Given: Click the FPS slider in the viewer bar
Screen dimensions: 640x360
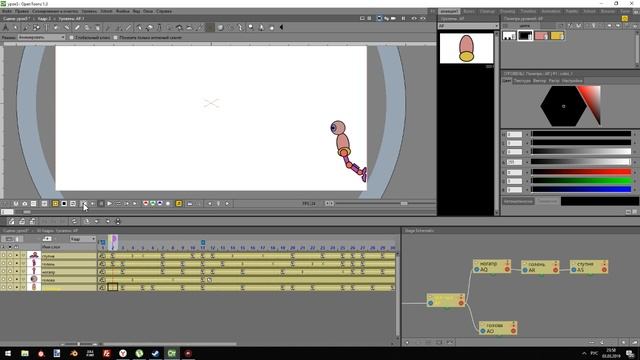Looking at the screenshot, I should pyautogui.click(x=385, y=203).
